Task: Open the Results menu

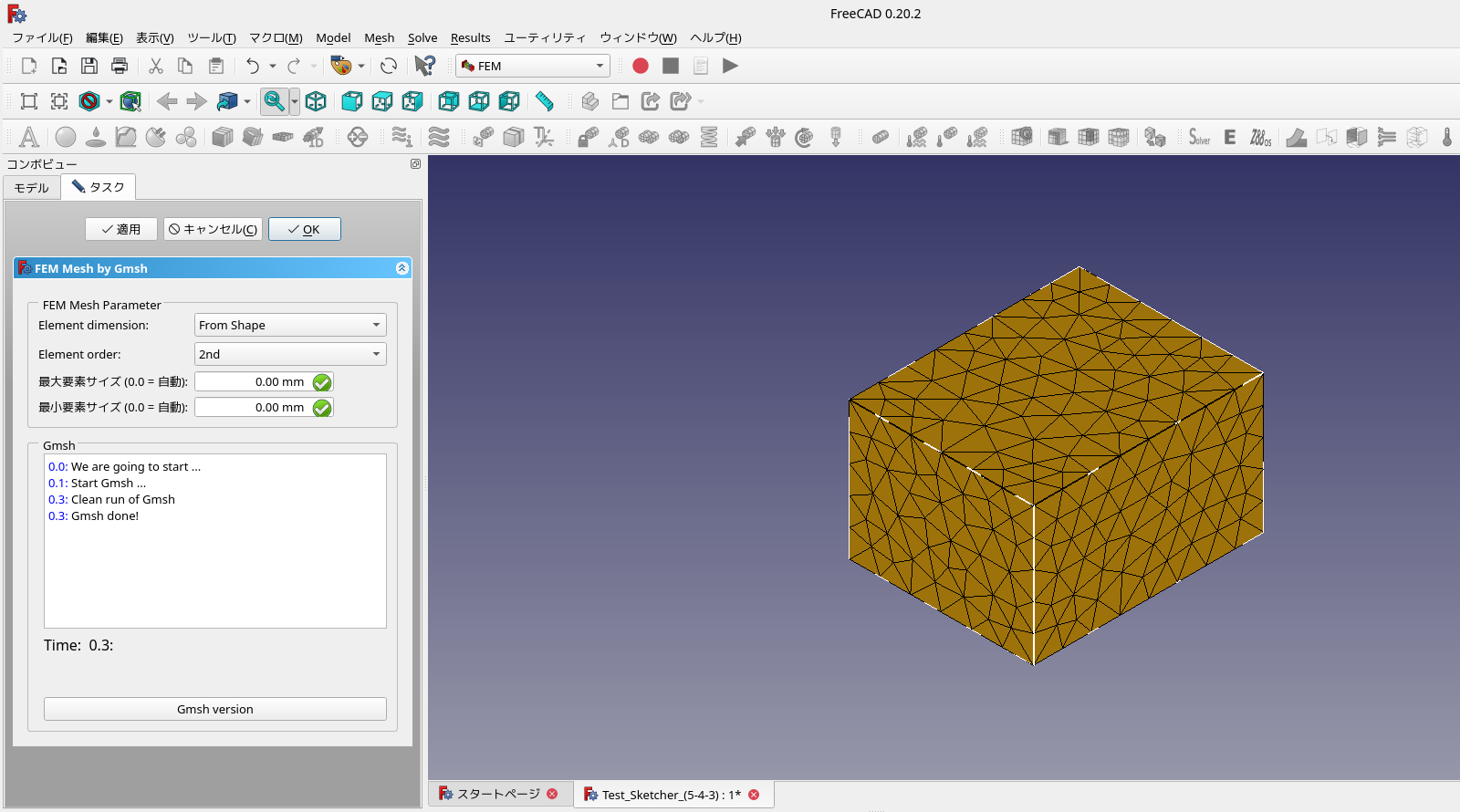Action: pyautogui.click(x=471, y=37)
